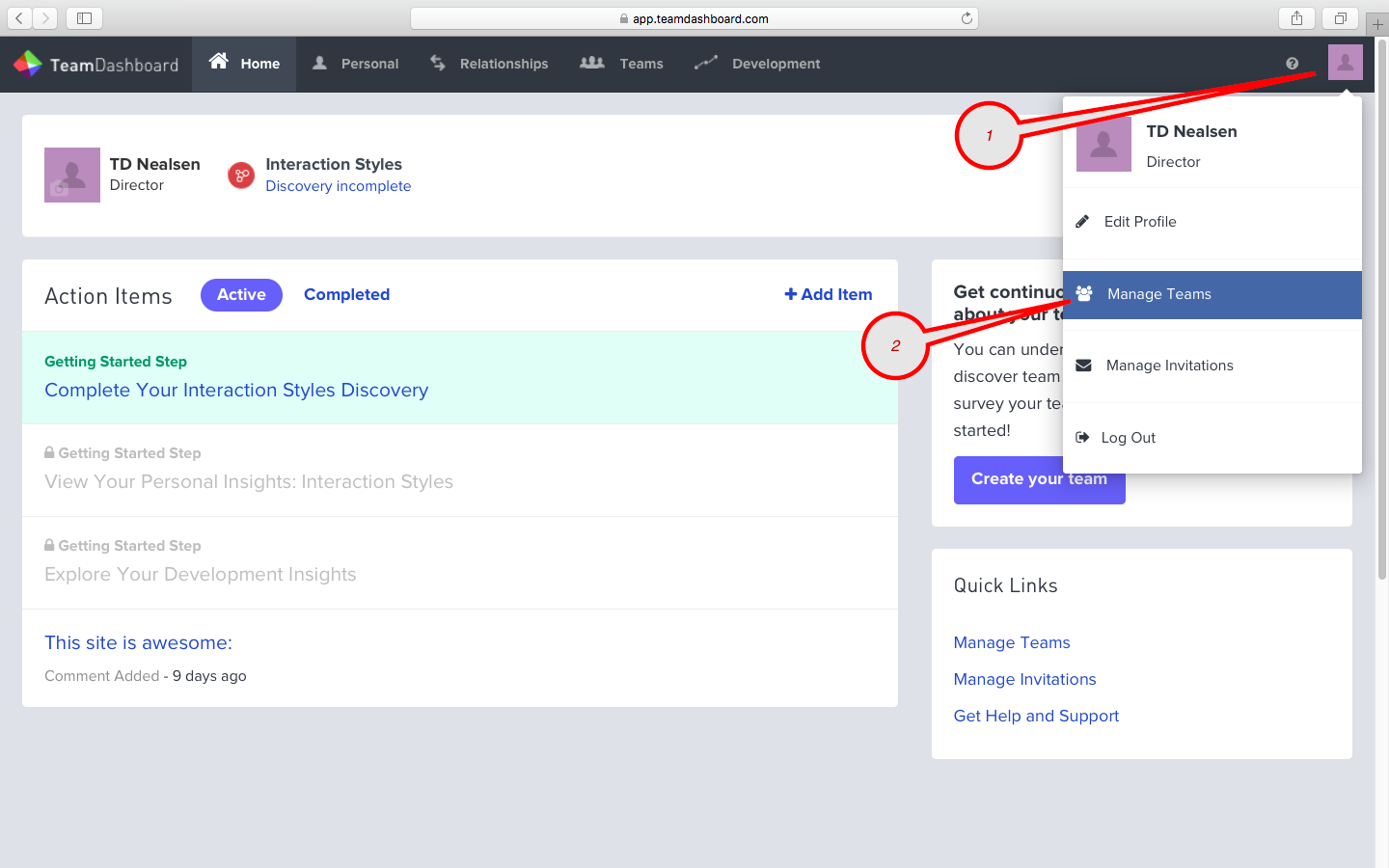Click the Development chart icon in navbar
Image resolution: width=1389 pixels, height=868 pixels.
pyautogui.click(x=706, y=63)
